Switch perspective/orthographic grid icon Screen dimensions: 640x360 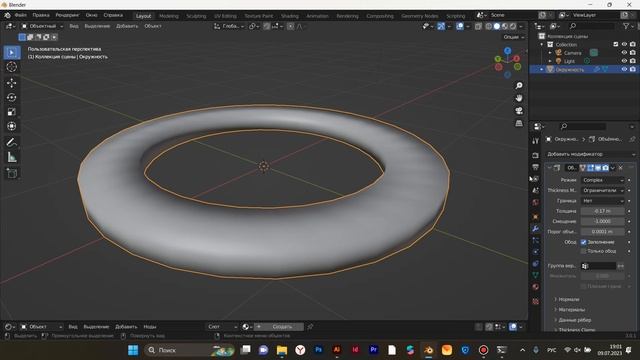pyautogui.click(x=519, y=123)
